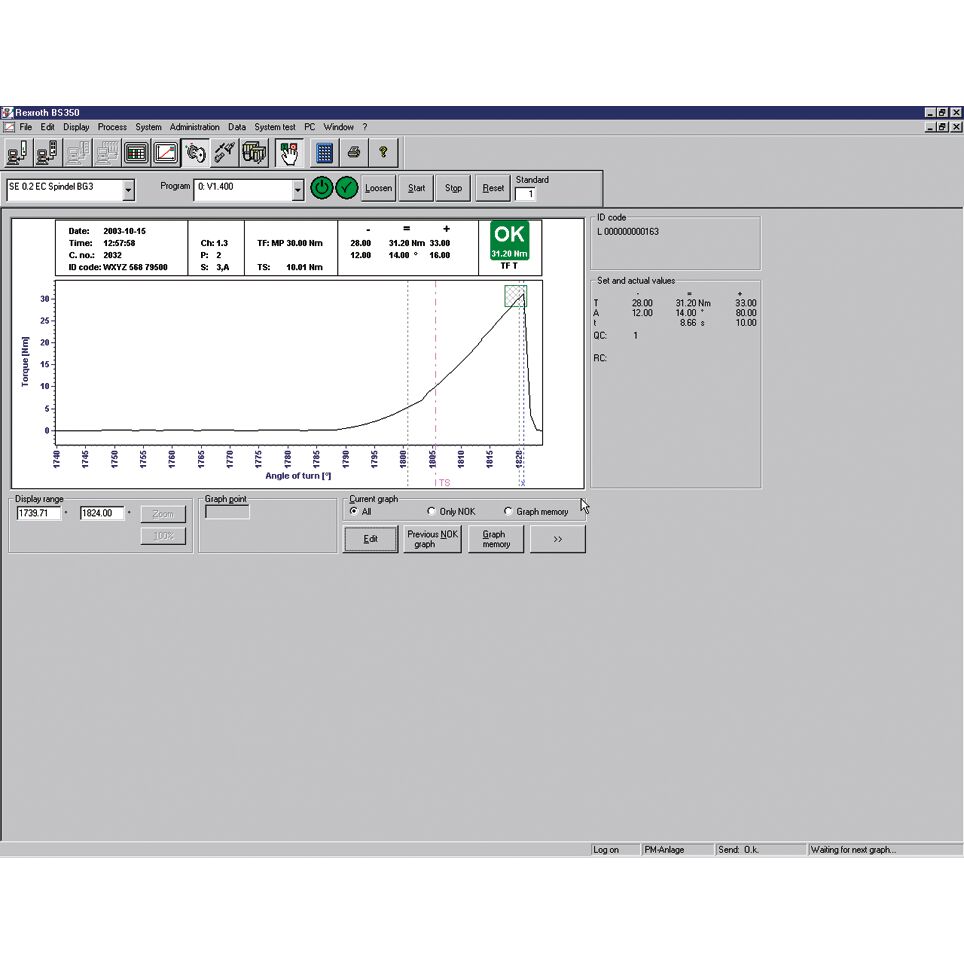Click the printer icon on the toolbar
This screenshot has width=964, height=964.
pyautogui.click(x=355, y=152)
